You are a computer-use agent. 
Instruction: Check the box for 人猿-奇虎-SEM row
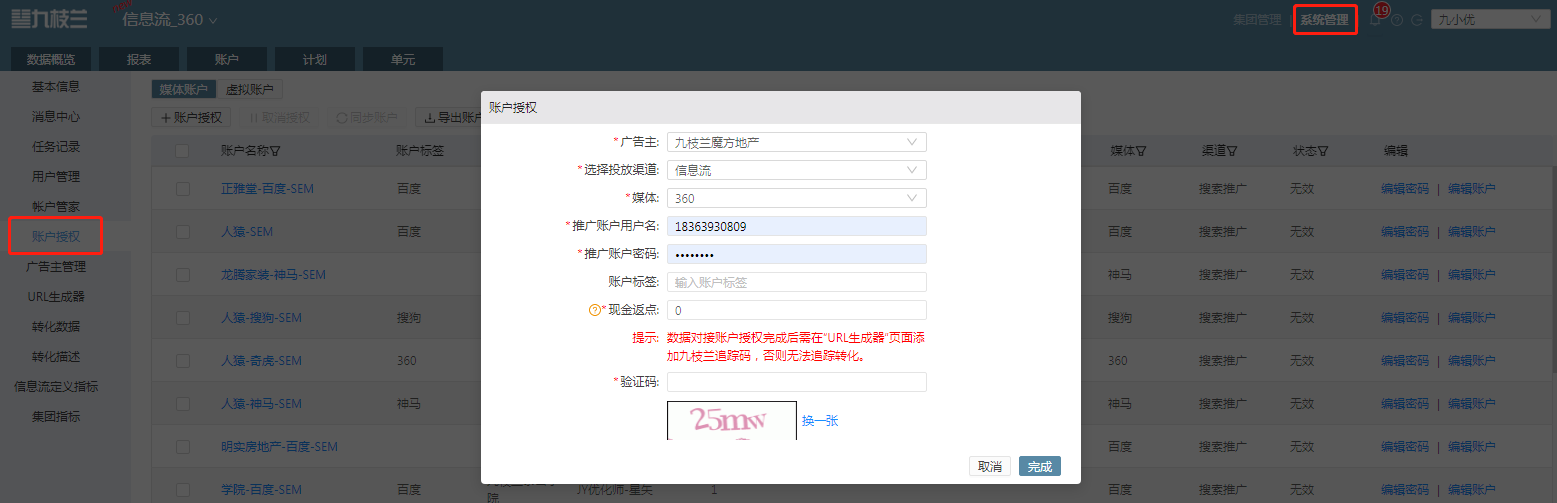(182, 360)
